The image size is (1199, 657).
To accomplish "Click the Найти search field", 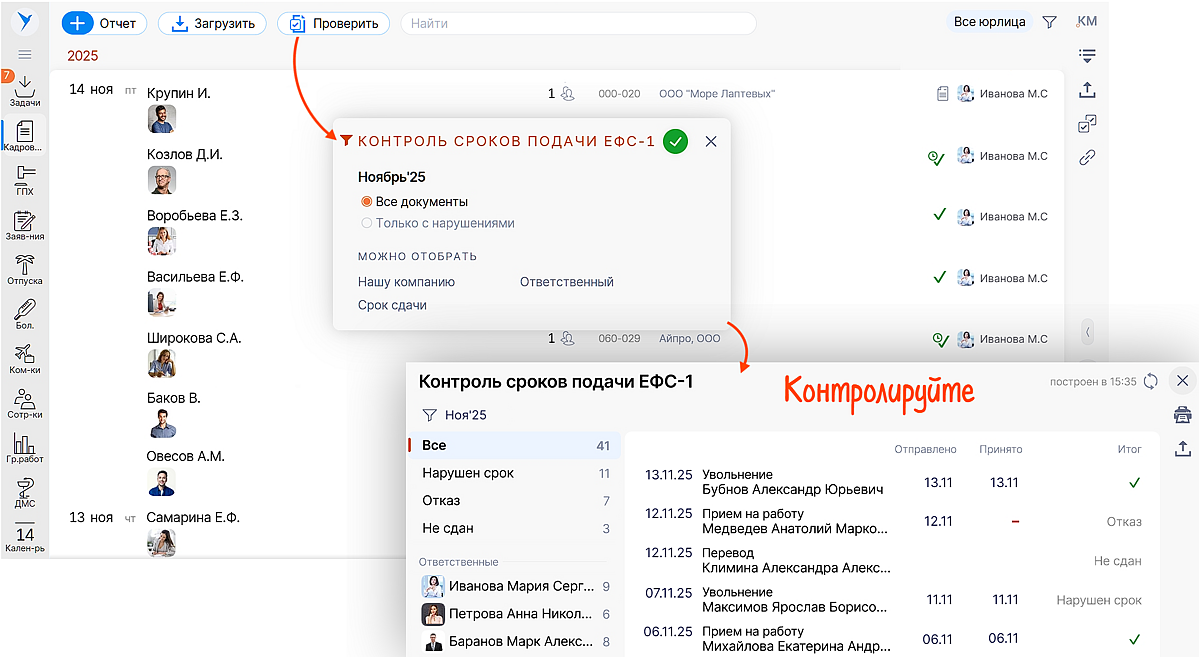I will point(578,23).
